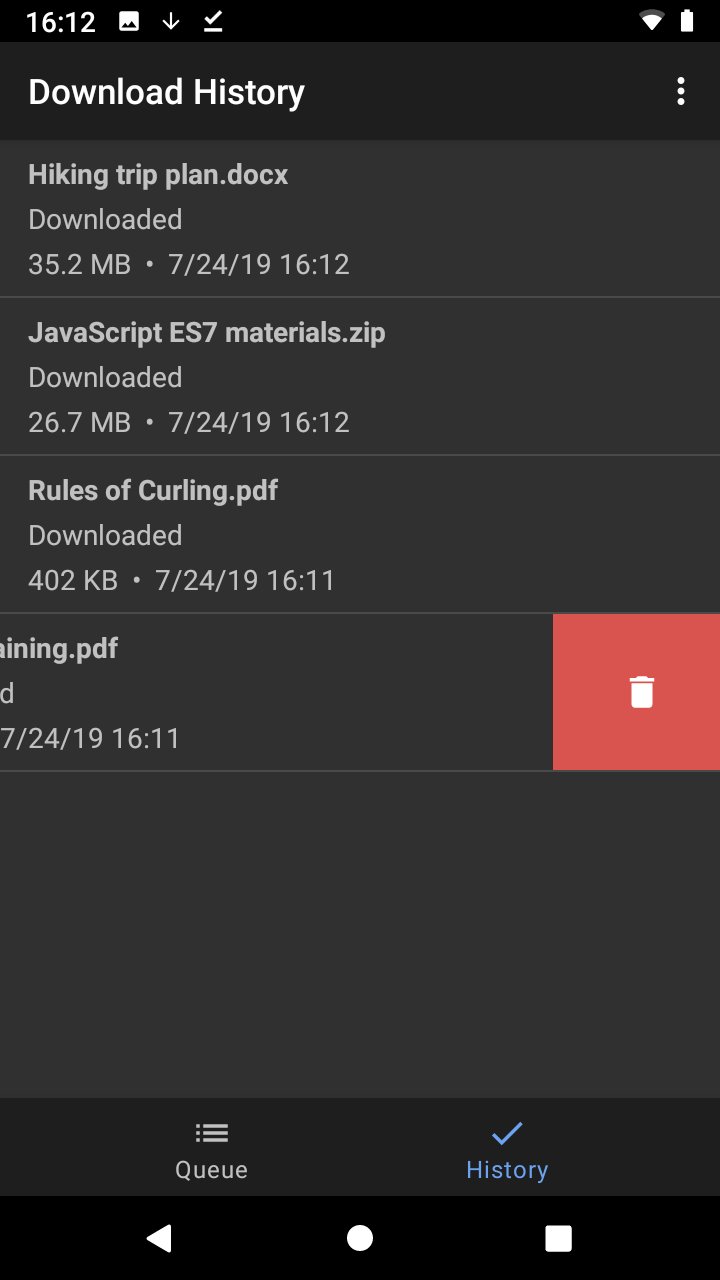Open Hiking trip plan.docx download entry
The image size is (720, 1280).
pyautogui.click(x=360, y=219)
